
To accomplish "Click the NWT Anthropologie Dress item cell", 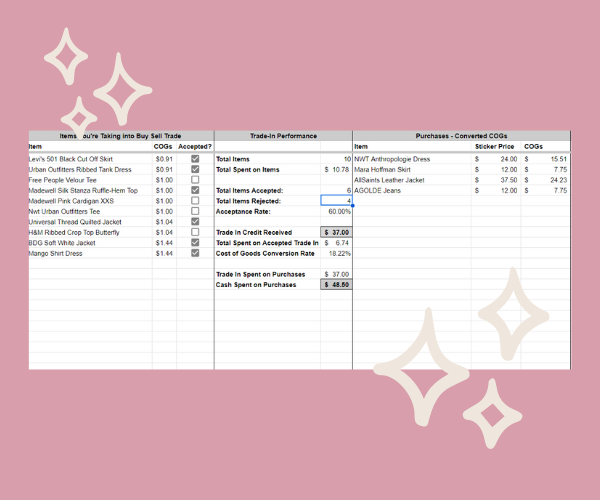I will click(410, 159).
